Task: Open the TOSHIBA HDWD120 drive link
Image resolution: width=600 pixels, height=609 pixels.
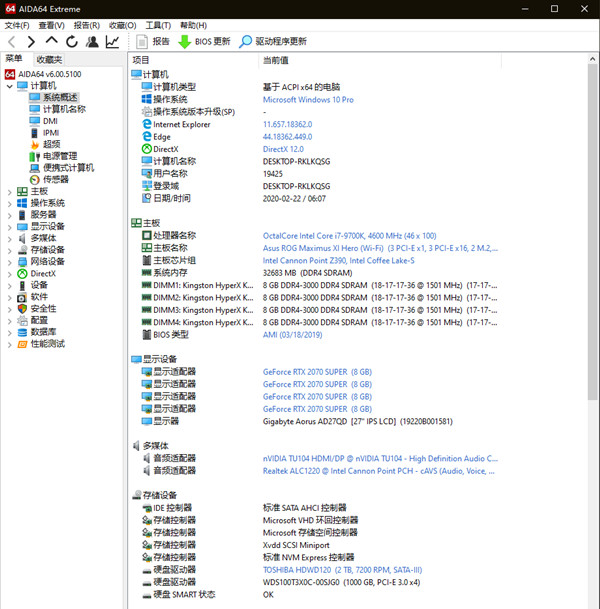Action: click(x=343, y=570)
